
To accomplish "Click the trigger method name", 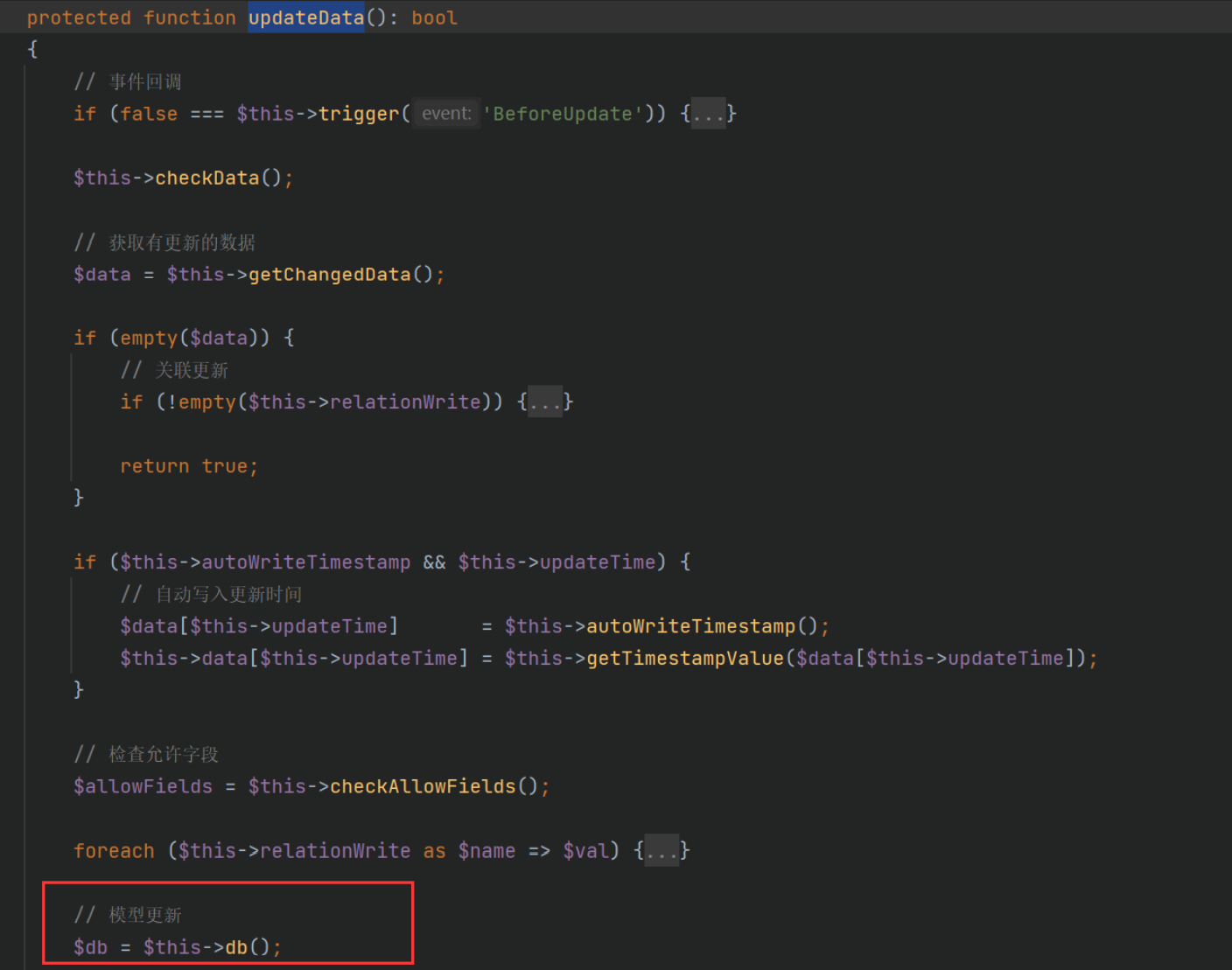I will click(359, 114).
